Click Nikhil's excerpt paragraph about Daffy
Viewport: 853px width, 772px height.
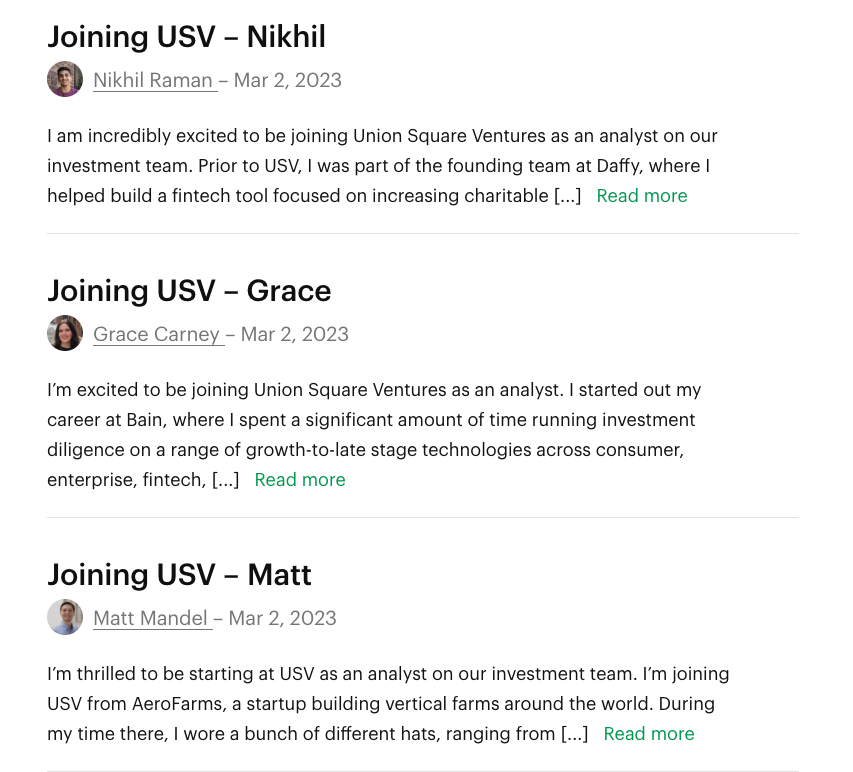point(382,166)
